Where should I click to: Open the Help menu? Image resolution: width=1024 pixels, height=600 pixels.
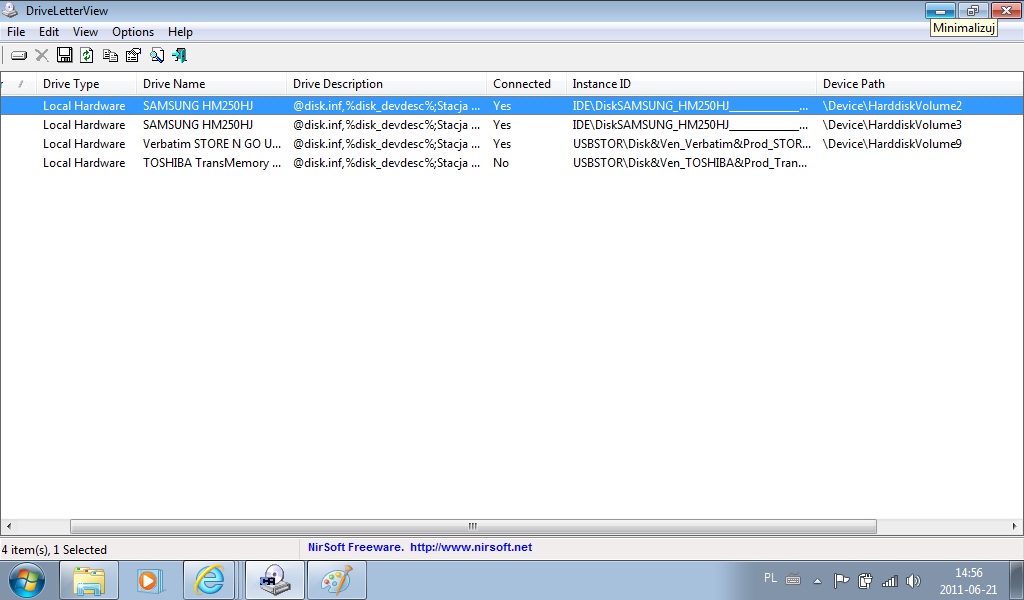(x=180, y=32)
